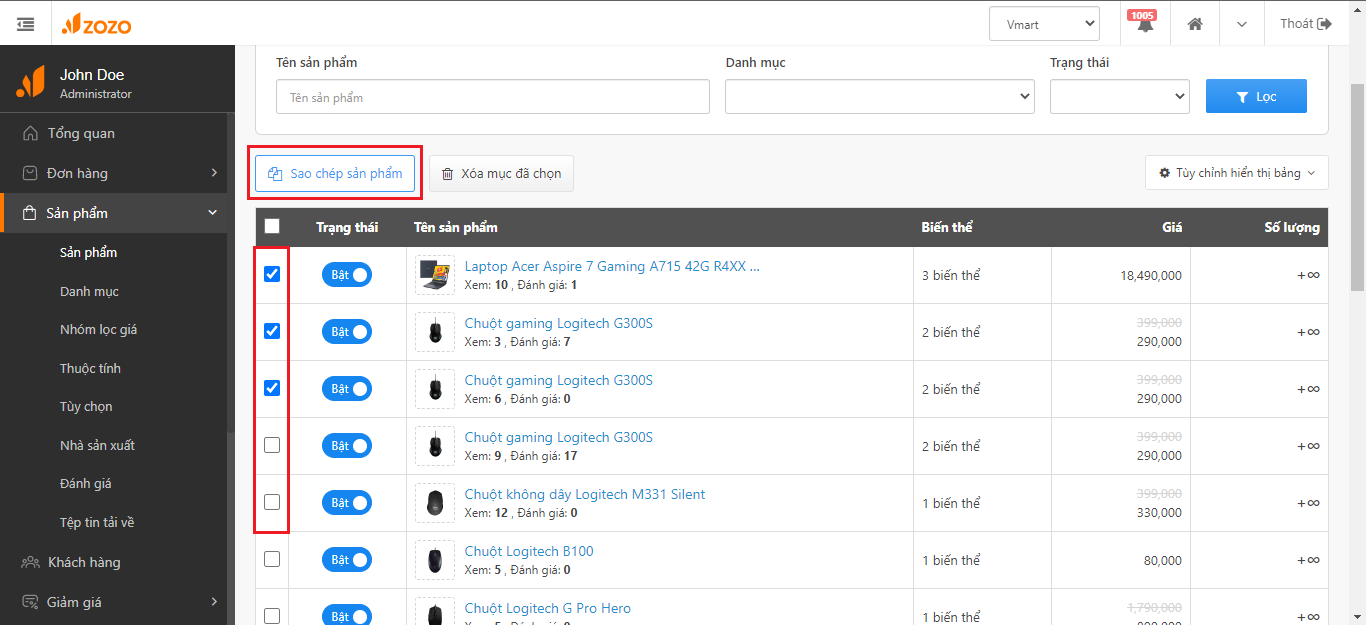Go to Thuộc tính in sidebar
This screenshot has height=625, width=1366.
(90, 368)
